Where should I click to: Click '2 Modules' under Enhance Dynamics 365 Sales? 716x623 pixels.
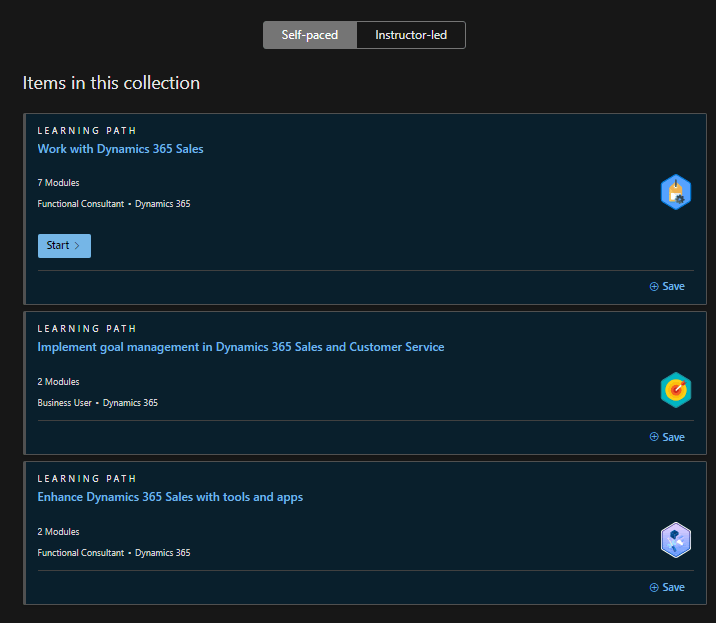[x=58, y=532]
